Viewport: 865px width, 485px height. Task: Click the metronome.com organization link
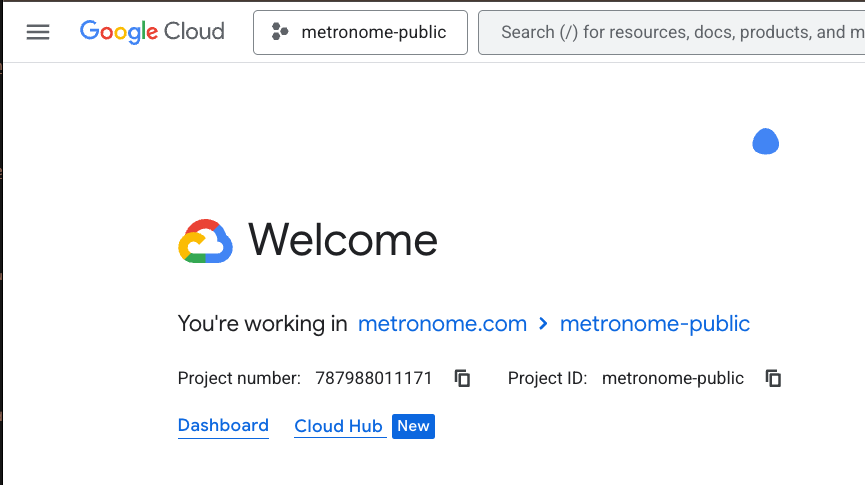coord(442,324)
